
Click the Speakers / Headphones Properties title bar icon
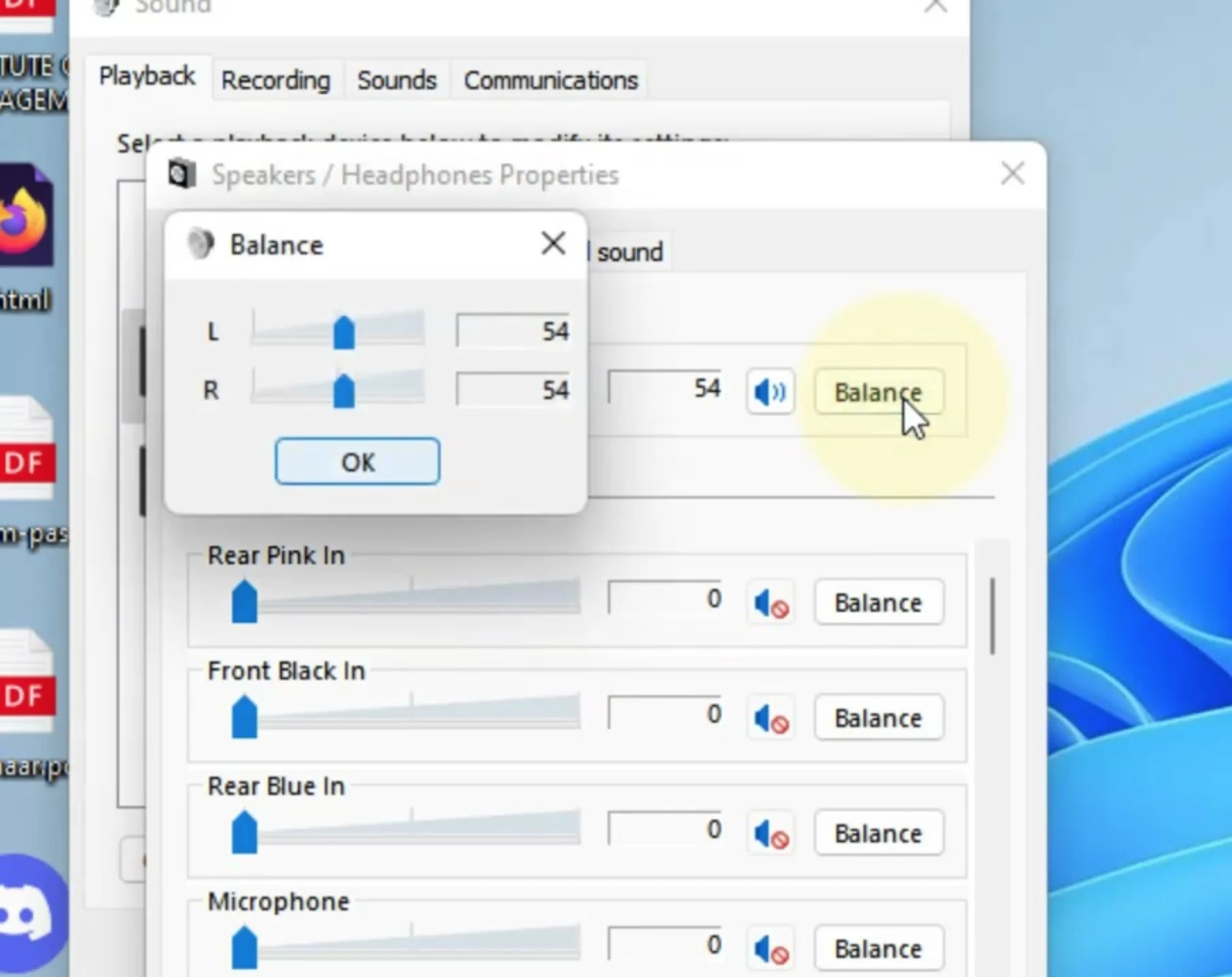coord(179,173)
